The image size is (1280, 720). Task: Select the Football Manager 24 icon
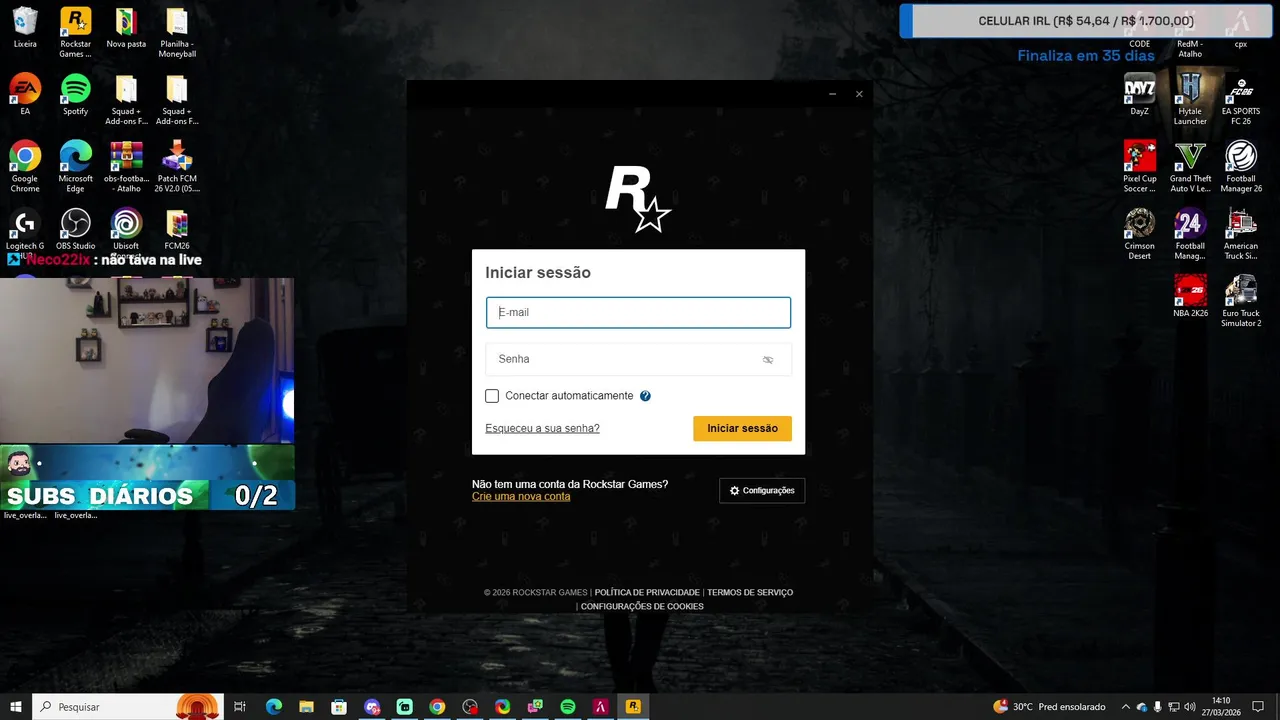[1190, 234]
